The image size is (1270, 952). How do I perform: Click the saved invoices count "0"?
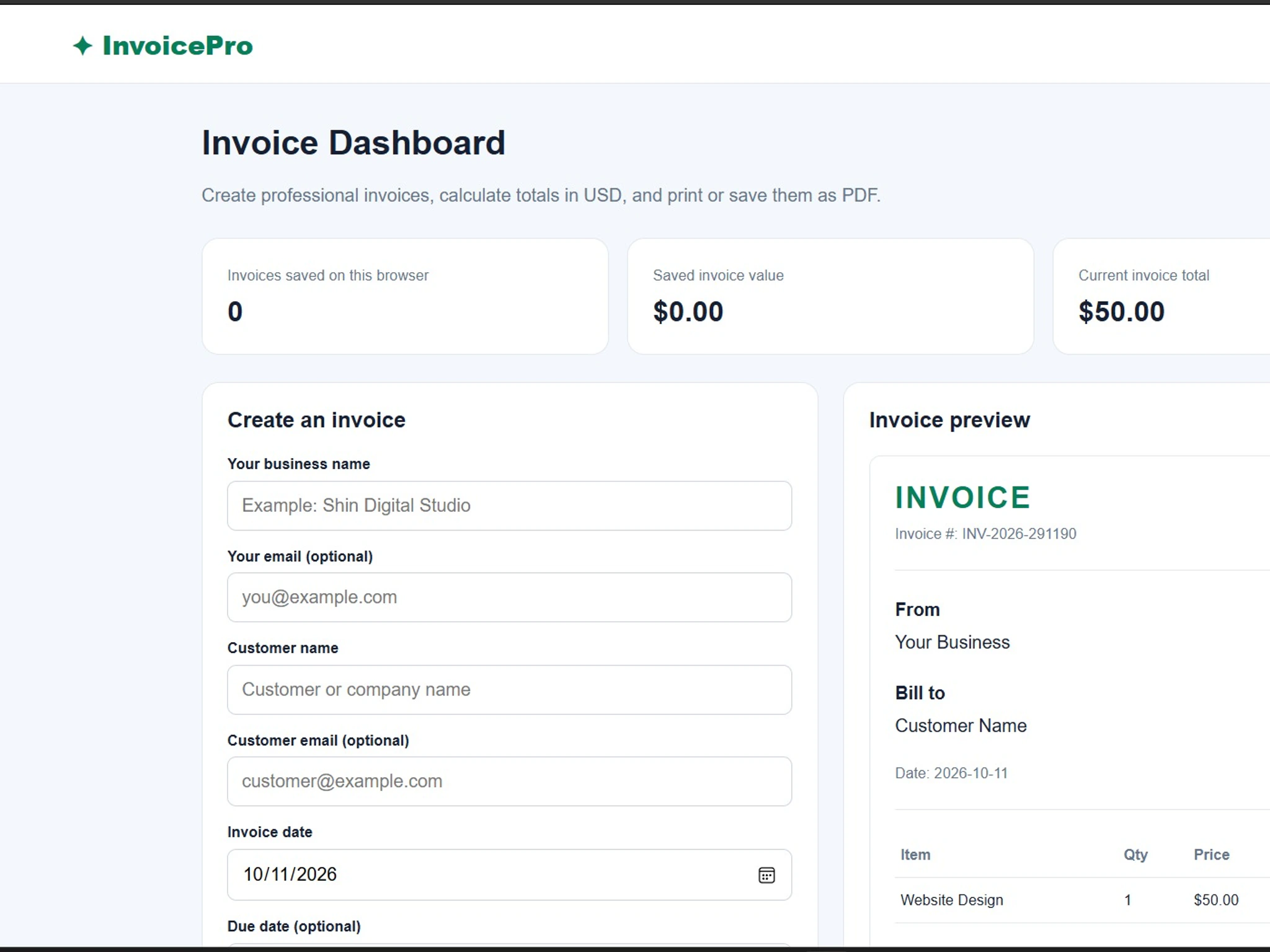pyautogui.click(x=235, y=311)
